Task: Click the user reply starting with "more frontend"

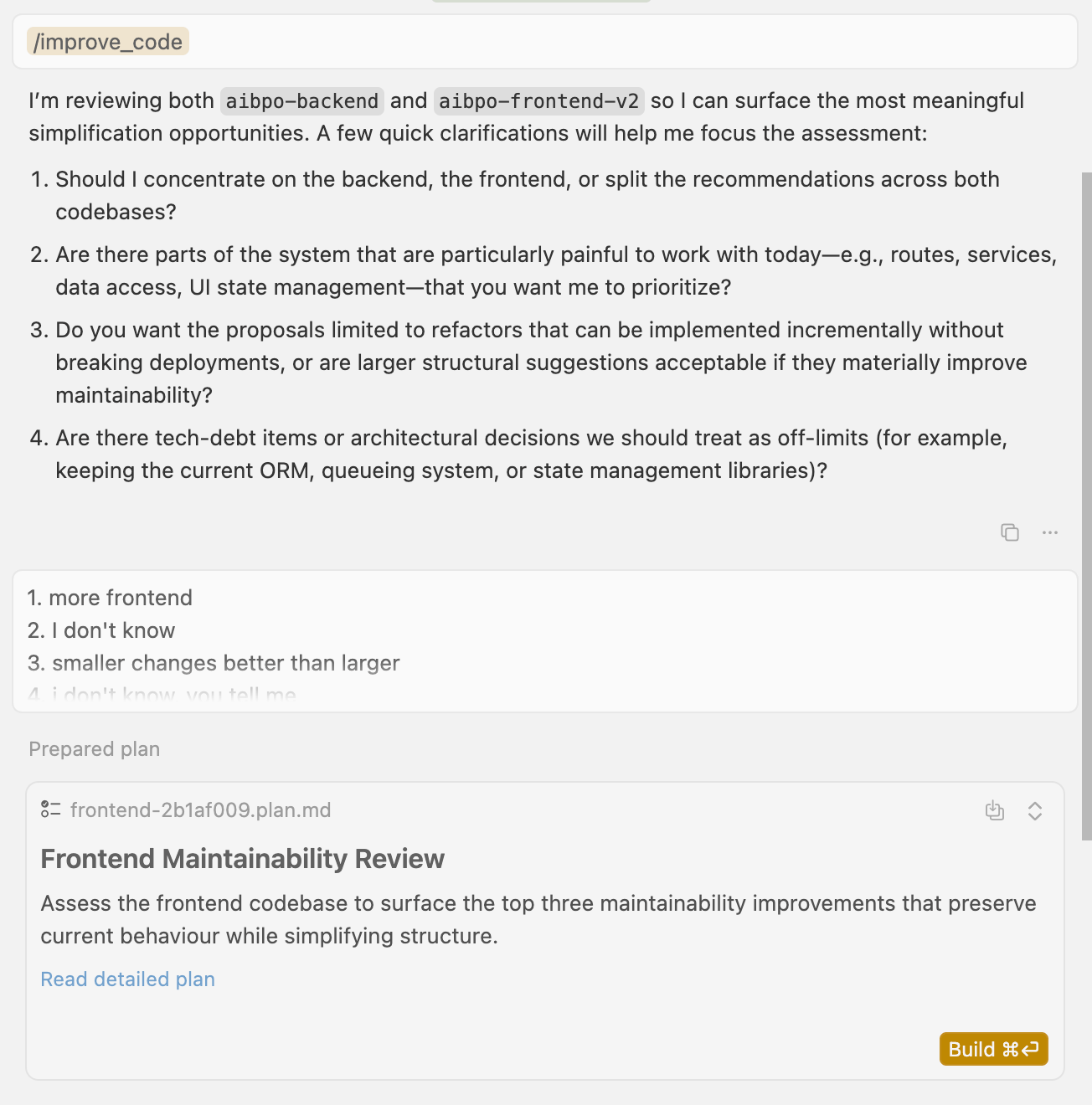Action: 121,598
